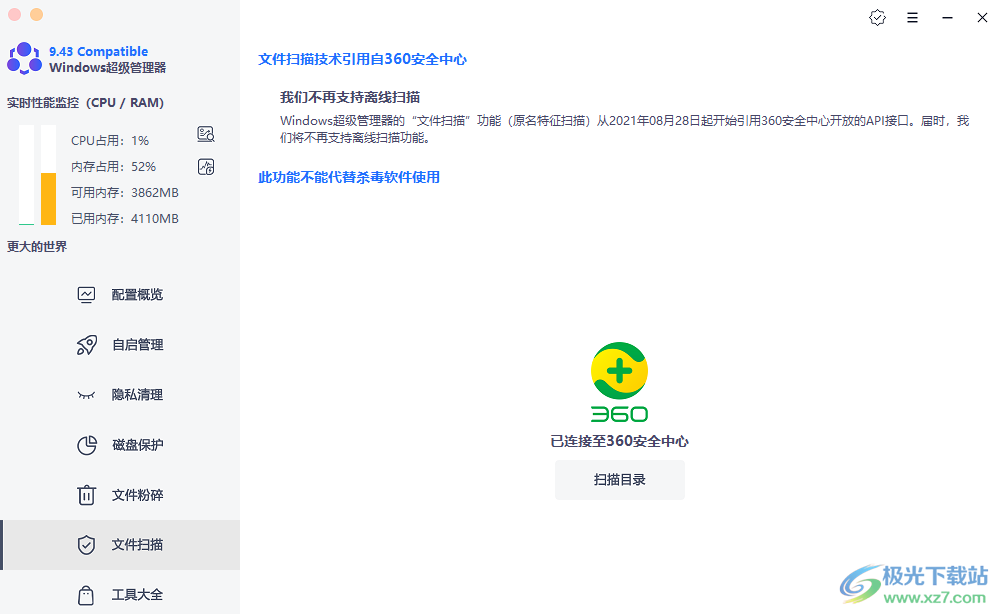
Task: Open the hamburger menu in title bar
Action: point(912,18)
